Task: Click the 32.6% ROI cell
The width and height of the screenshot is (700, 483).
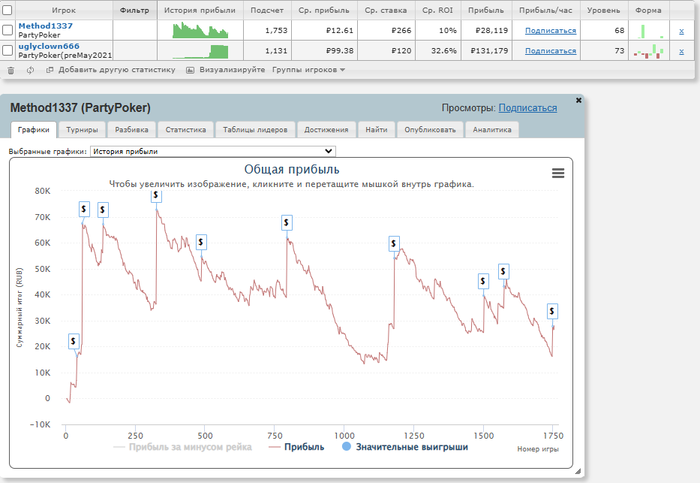Action: pyautogui.click(x=438, y=51)
